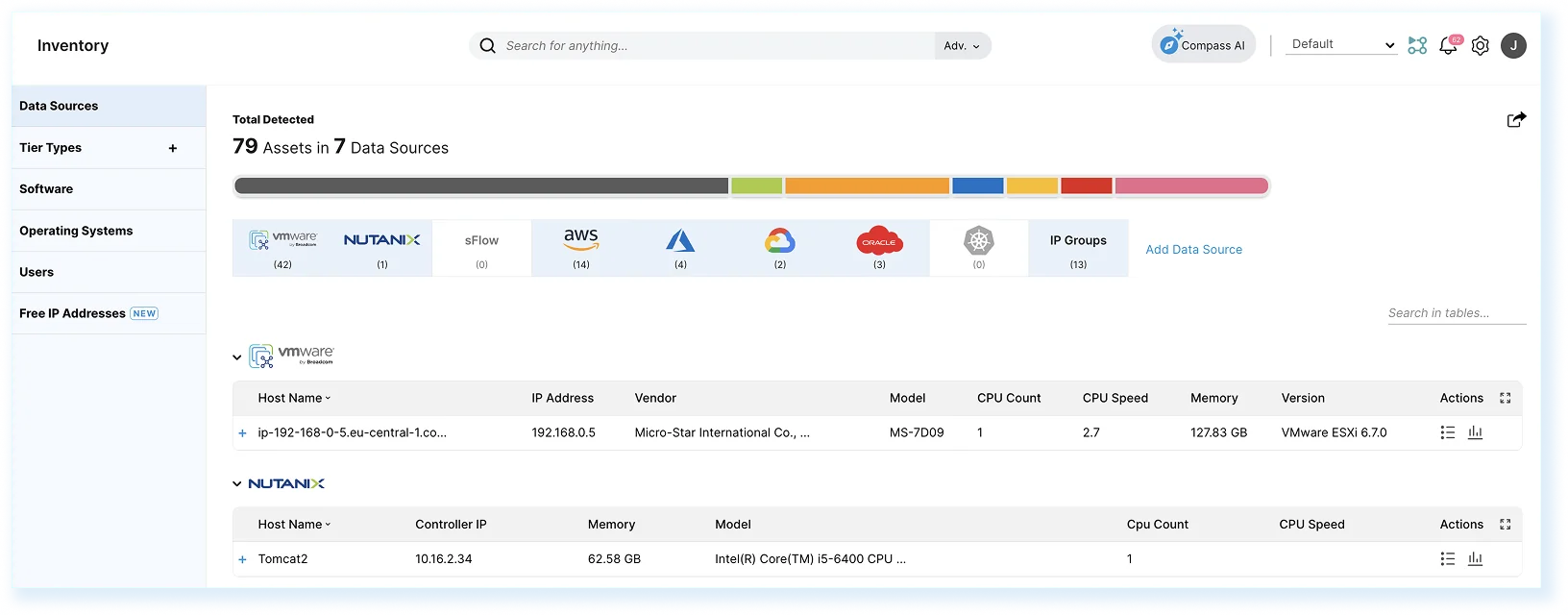Screen dimensions: 1568x615
Task: Launch the Compass AI button
Action: [1203, 45]
